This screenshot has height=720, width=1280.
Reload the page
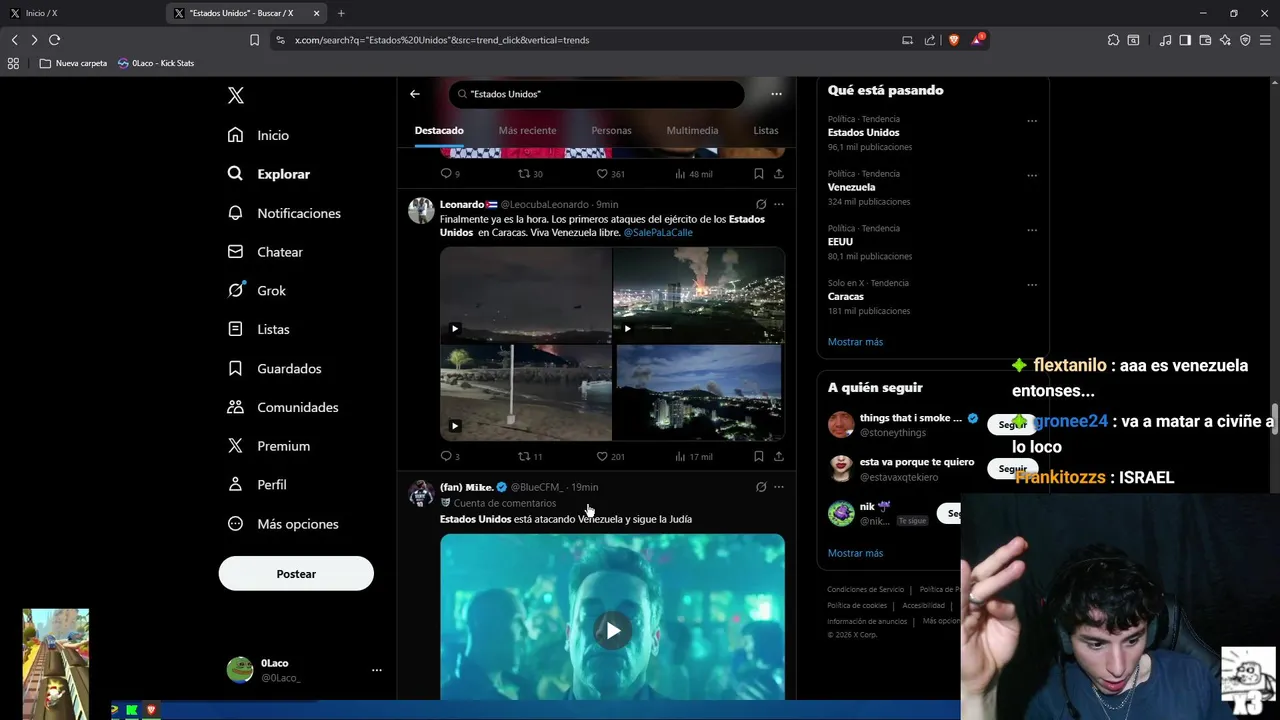pos(54,40)
